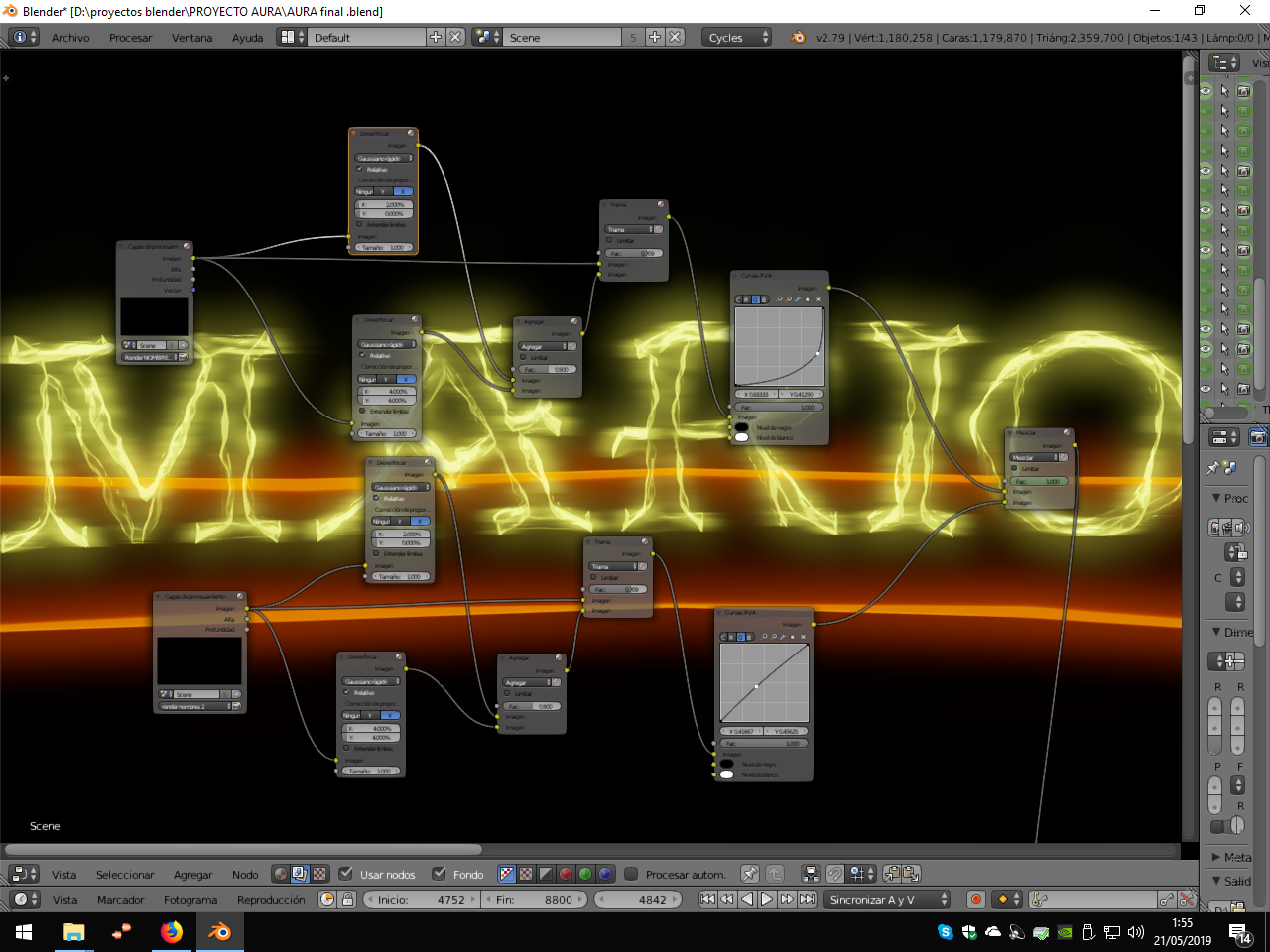The image size is (1270, 952).
Task: Click the Firefox icon in the taskbar
Action: pyautogui.click(x=172, y=932)
